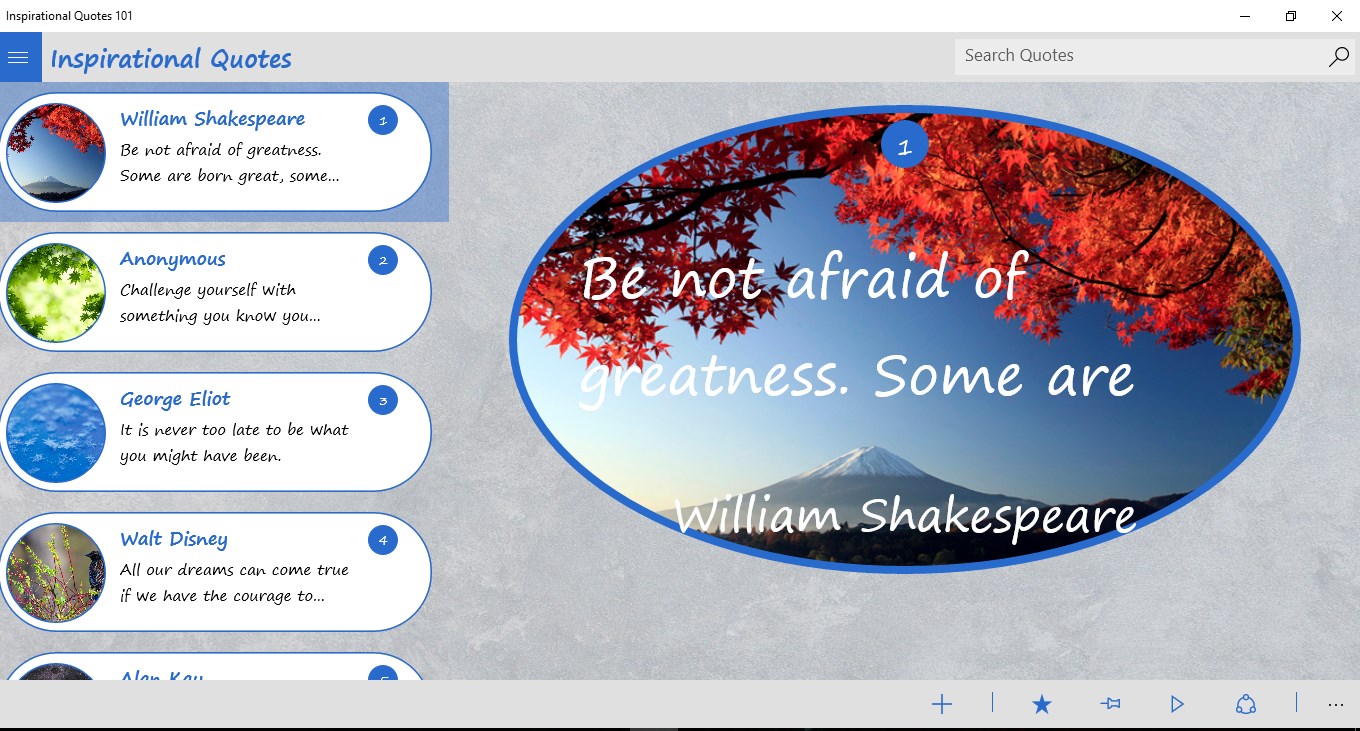Image resolution: width=1360 pixels, height=731 pixels.
Task: Click the 'William Shakespeare' author name in list
Action: (213, 119)
